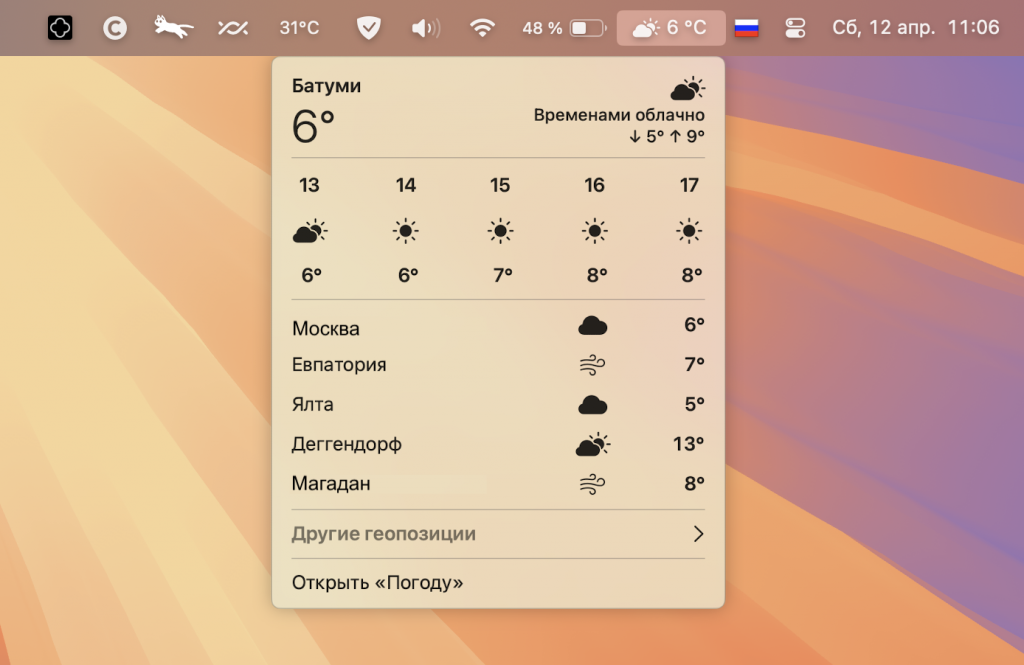Select the hour 17 forecast label

(x=689, y=185)
